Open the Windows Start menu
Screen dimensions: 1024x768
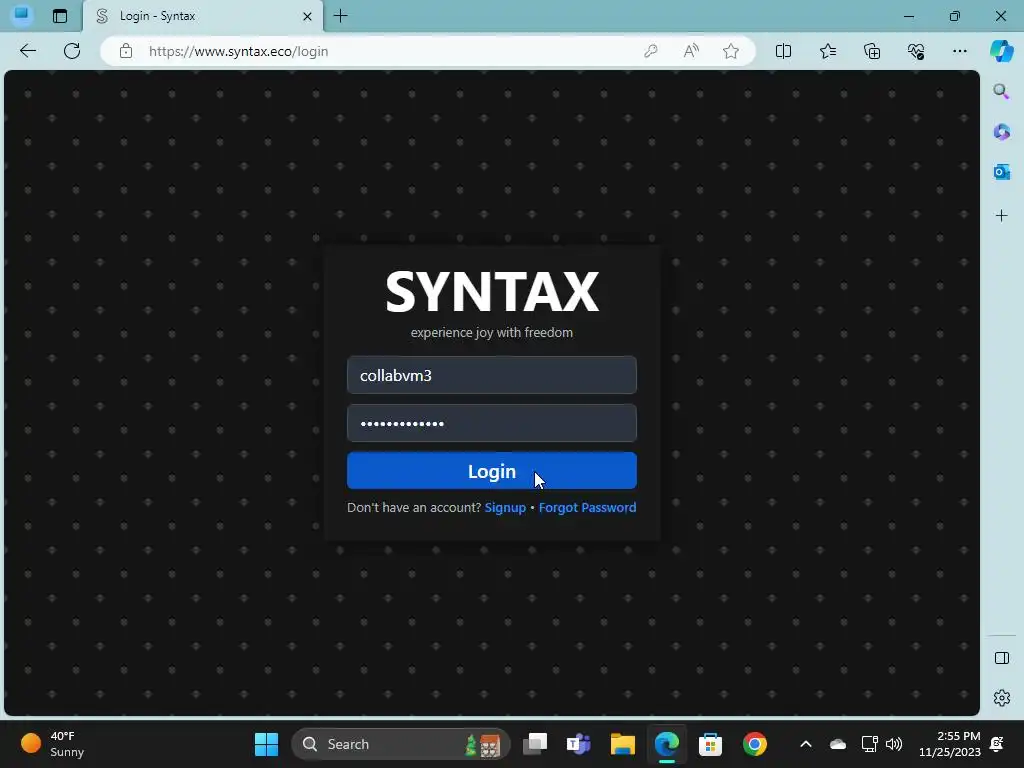pyautogui.click(x=266, y=744)
